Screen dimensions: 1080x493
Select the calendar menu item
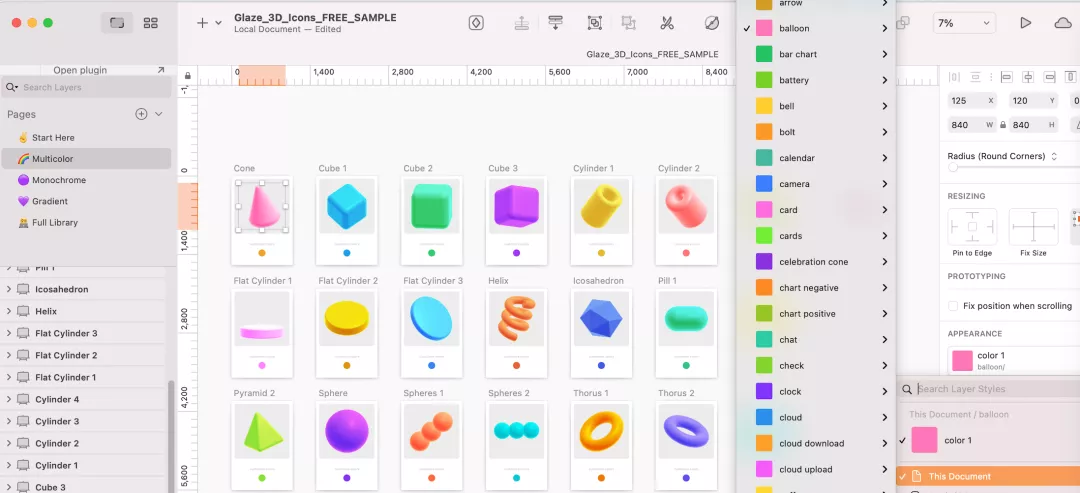(x=796, y=158)
